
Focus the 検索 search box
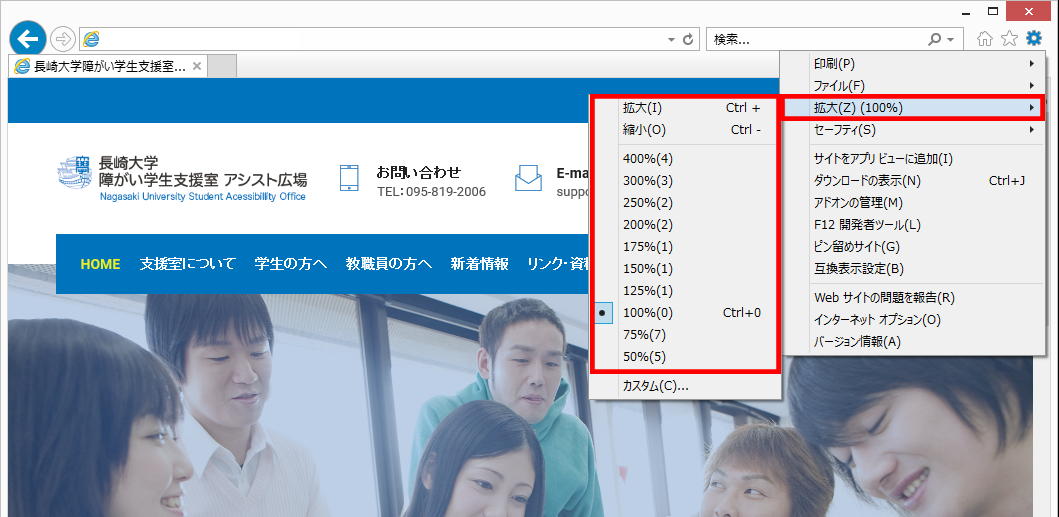tap(817, 40)
